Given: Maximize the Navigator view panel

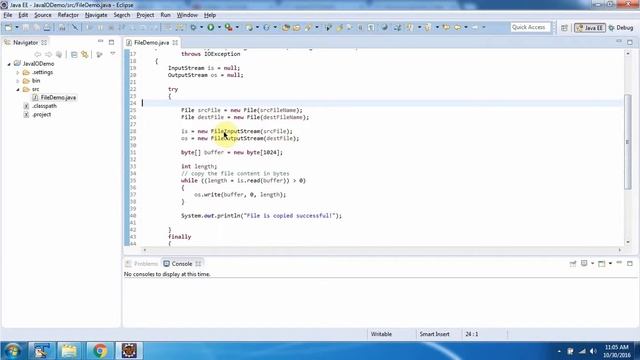Looking at the screenshot, I should (x=111, y=42).
